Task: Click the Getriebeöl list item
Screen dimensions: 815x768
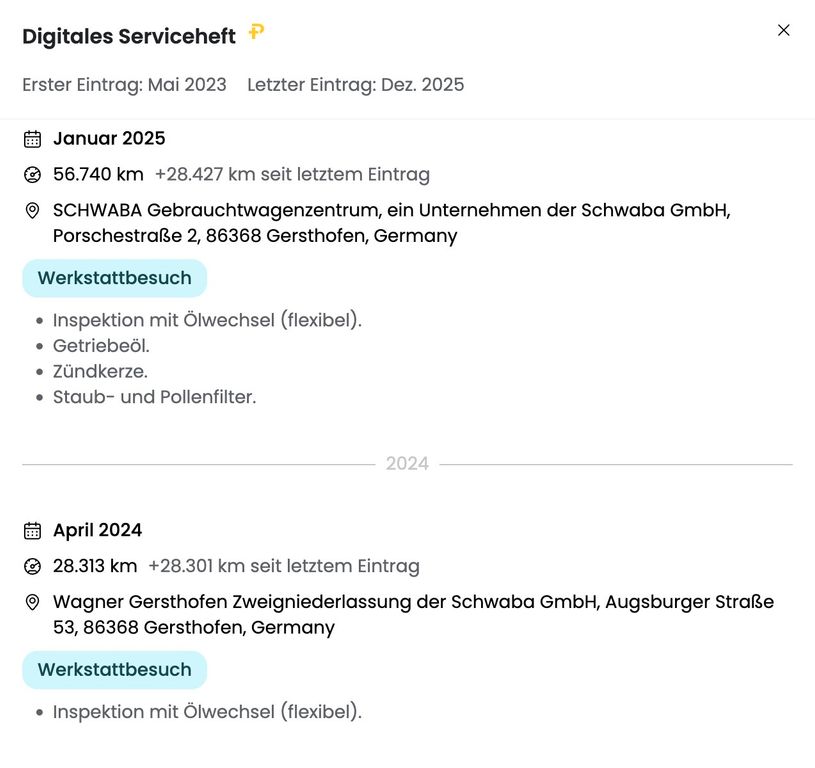Action: click(101, 346)
